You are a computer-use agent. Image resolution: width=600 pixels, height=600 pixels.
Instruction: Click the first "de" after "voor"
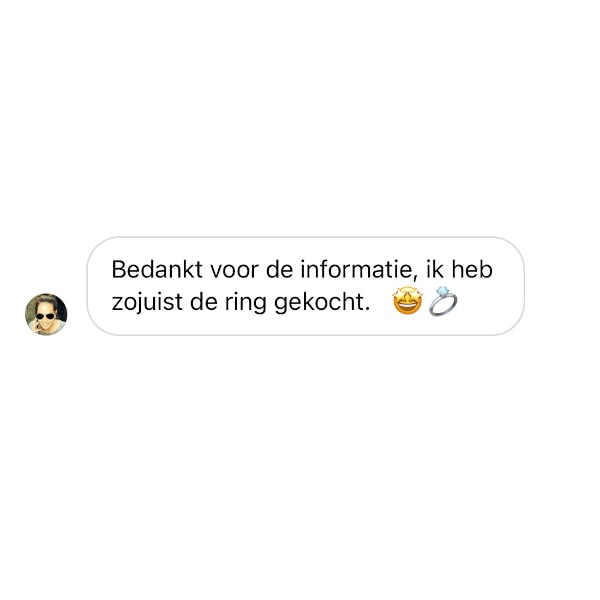[279, 269]
